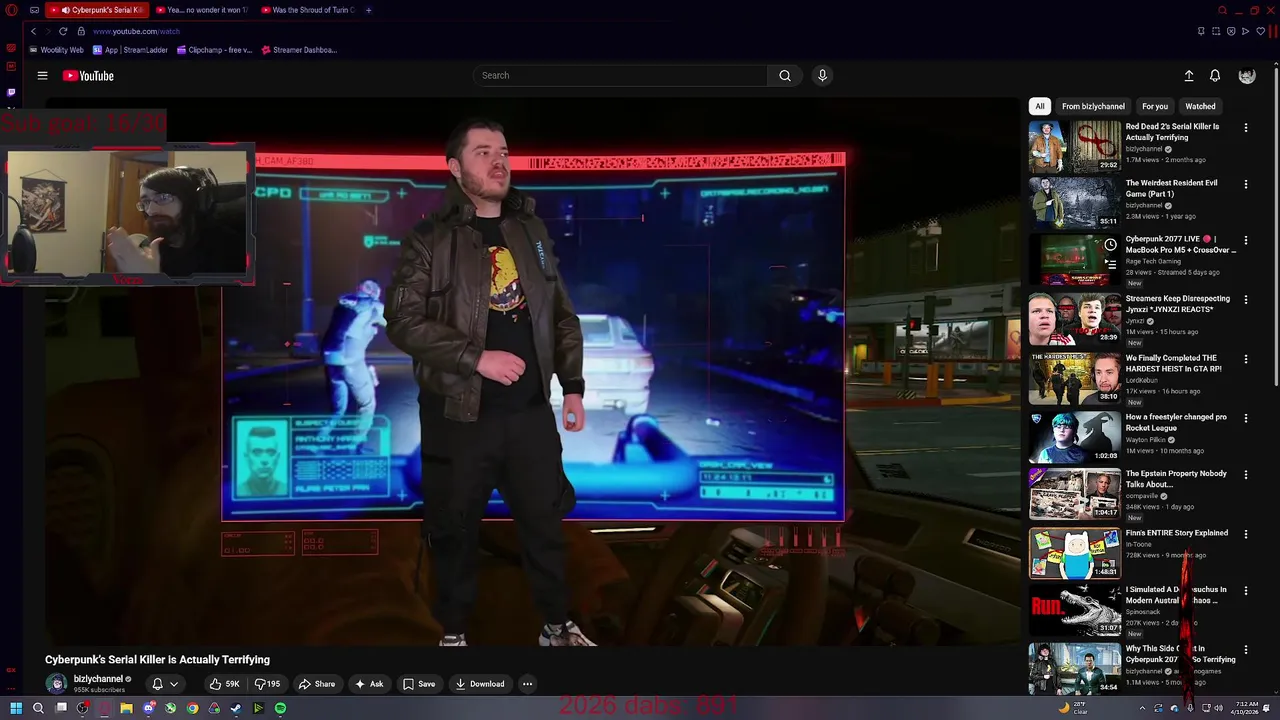Open options for Cyberpunk 2077 LIVE video
The height and width of the screenshot is (720, 1280).
pos(1246,241)
